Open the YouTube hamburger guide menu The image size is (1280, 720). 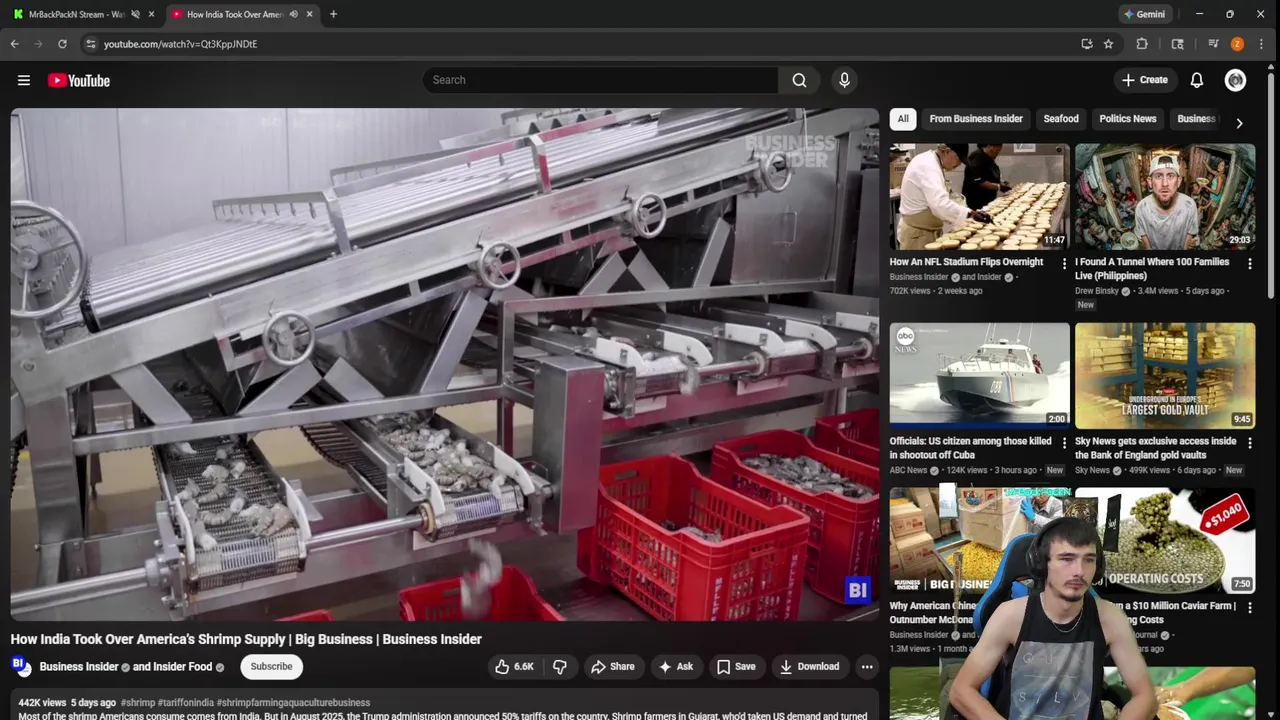pyautogui.click(x=24, y=80)
